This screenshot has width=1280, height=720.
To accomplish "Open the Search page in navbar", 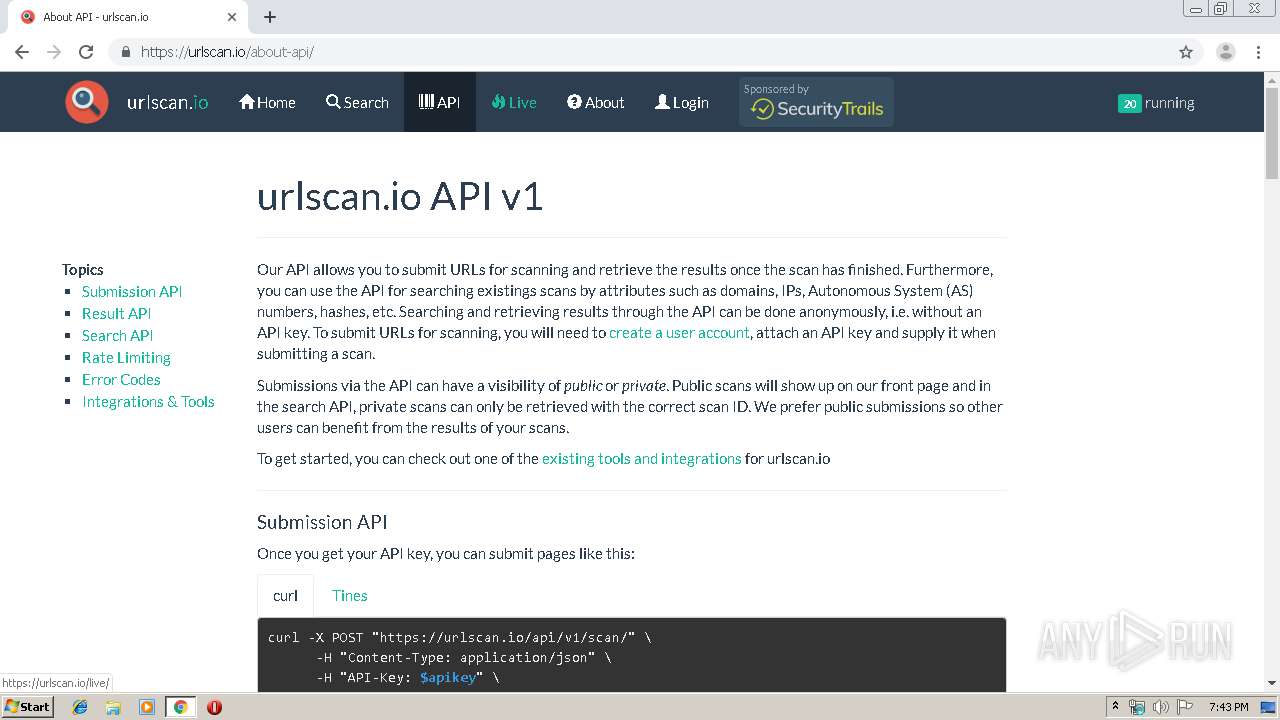I will [x=357, y=102].
